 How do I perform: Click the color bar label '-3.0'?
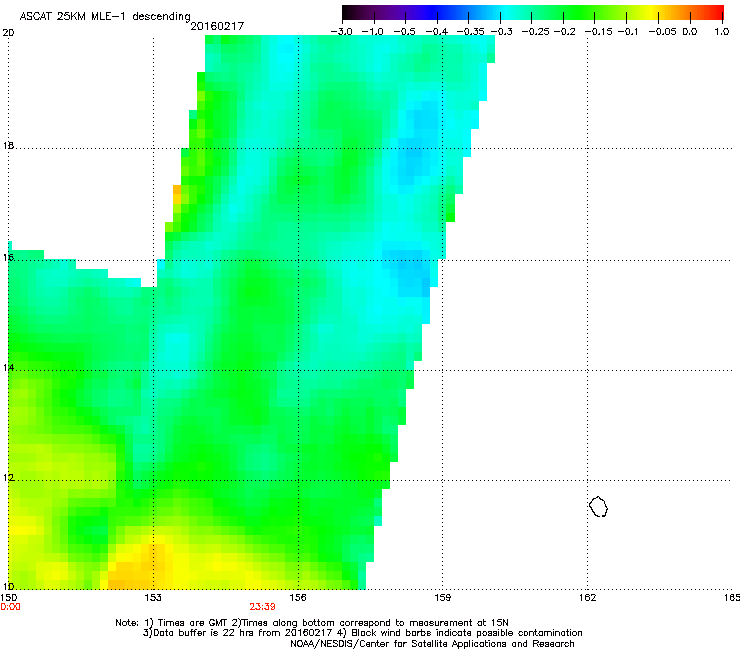[342, 32]
